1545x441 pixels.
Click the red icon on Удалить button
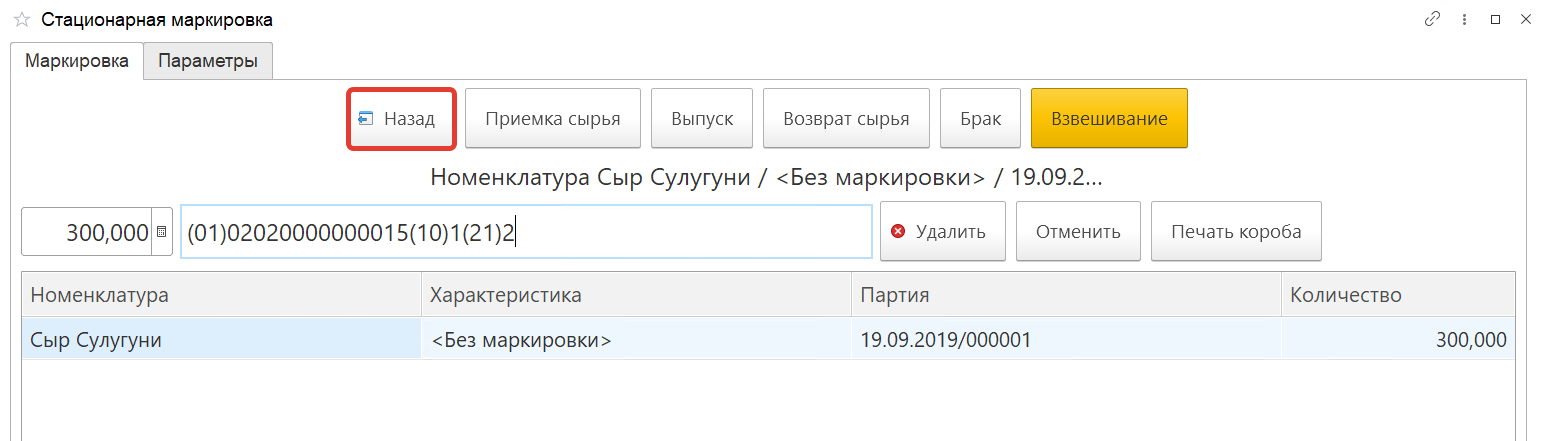[898, 232]
